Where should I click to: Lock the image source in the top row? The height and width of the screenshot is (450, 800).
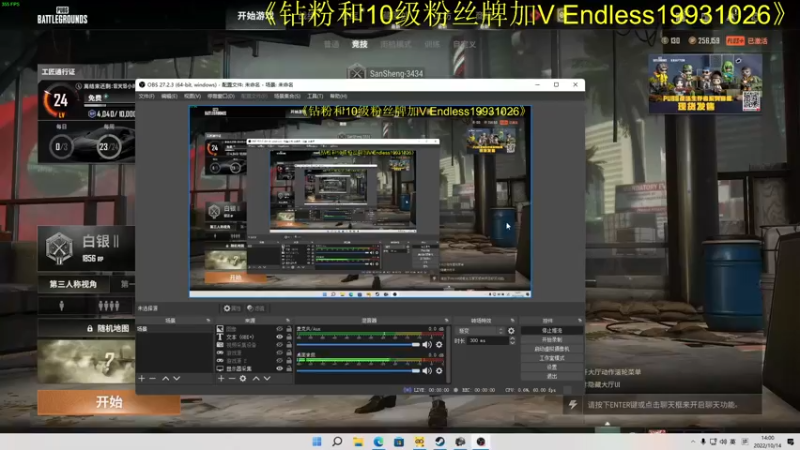289,329
